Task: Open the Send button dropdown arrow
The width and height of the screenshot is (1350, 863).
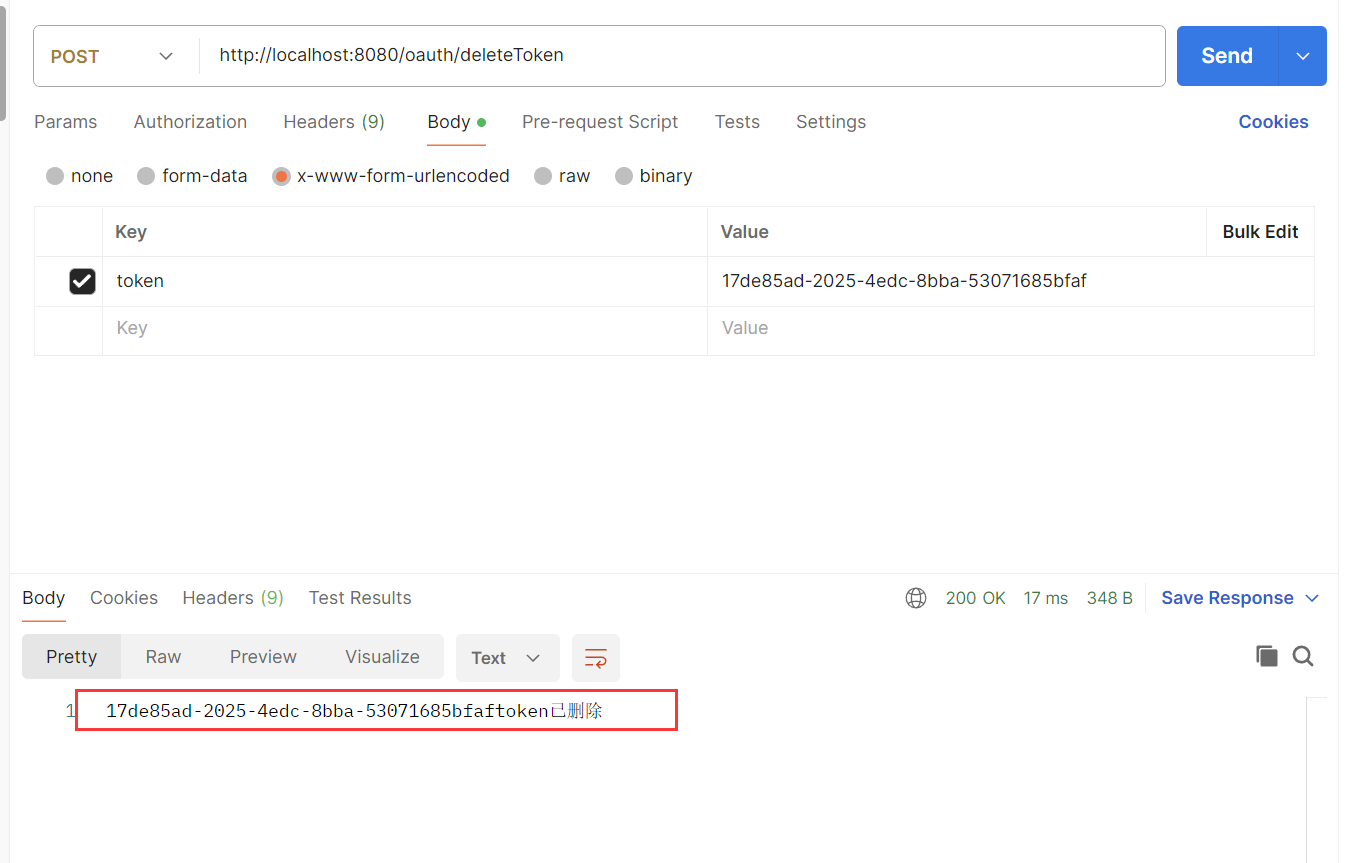Action: (x=1302, y=56)
